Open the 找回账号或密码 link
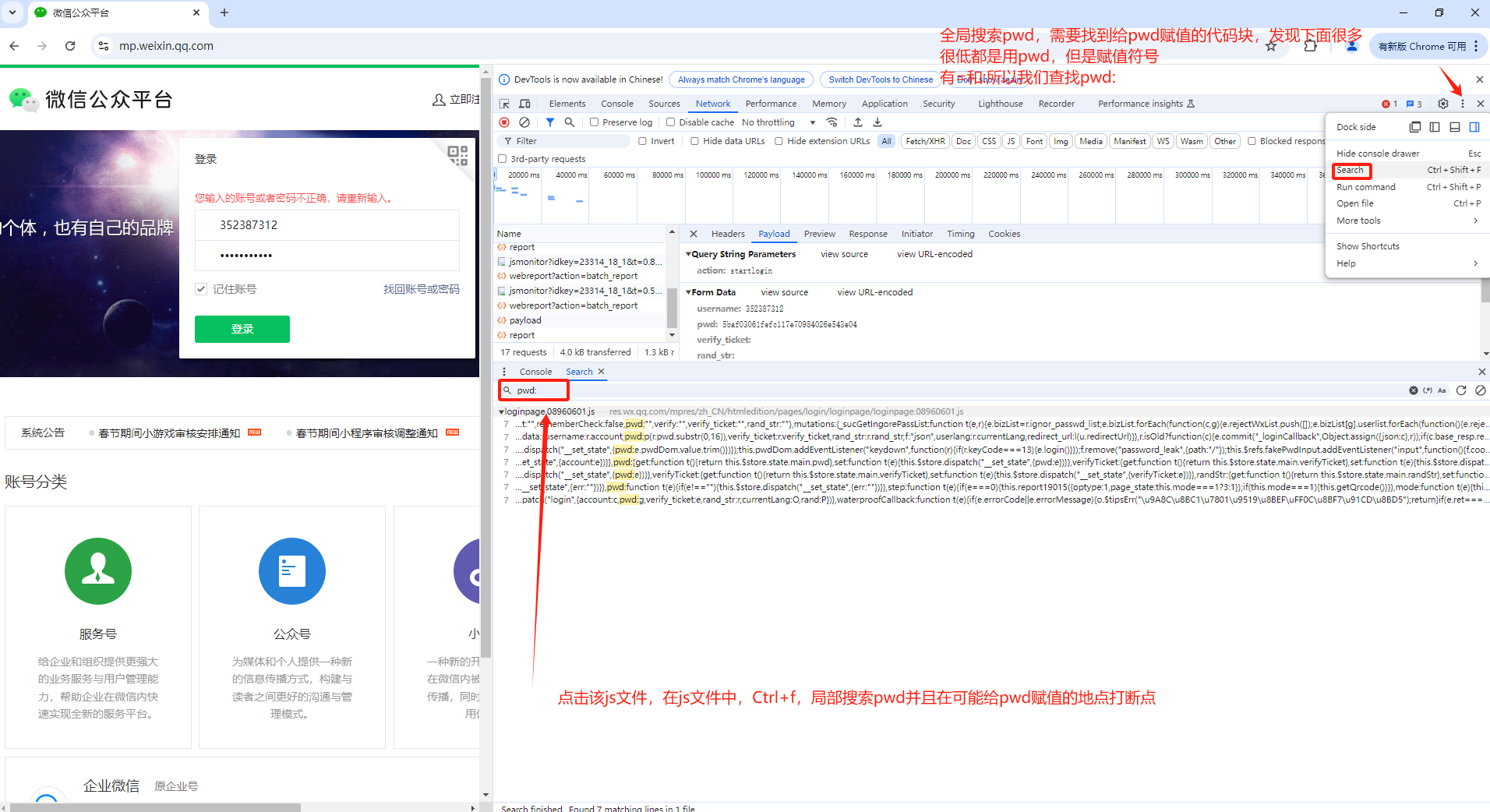The image size is (1490, 812). 422,289
